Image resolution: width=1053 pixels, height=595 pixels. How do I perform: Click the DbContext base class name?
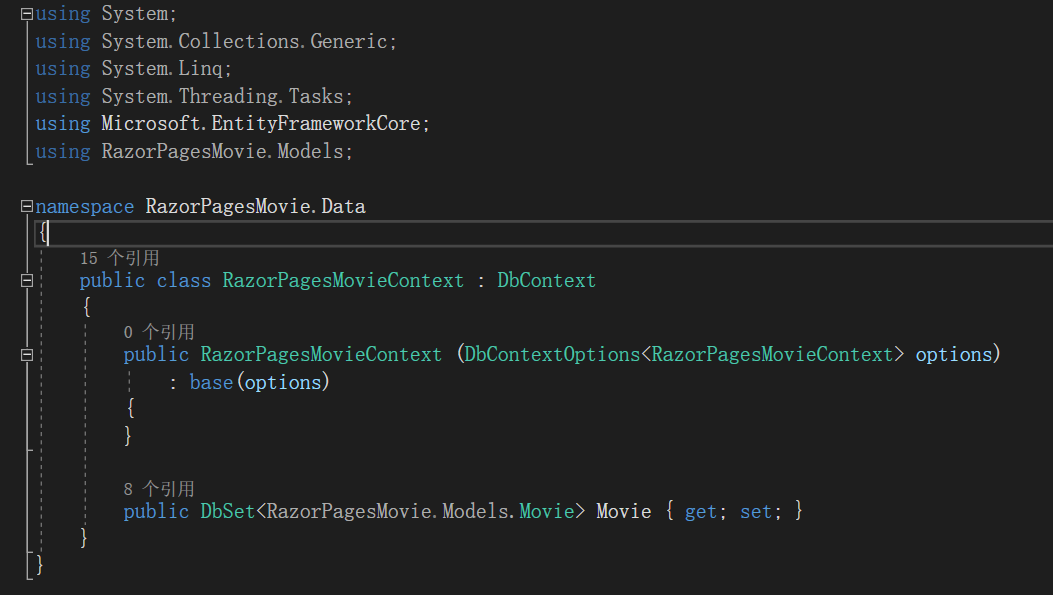coord(546,281)
